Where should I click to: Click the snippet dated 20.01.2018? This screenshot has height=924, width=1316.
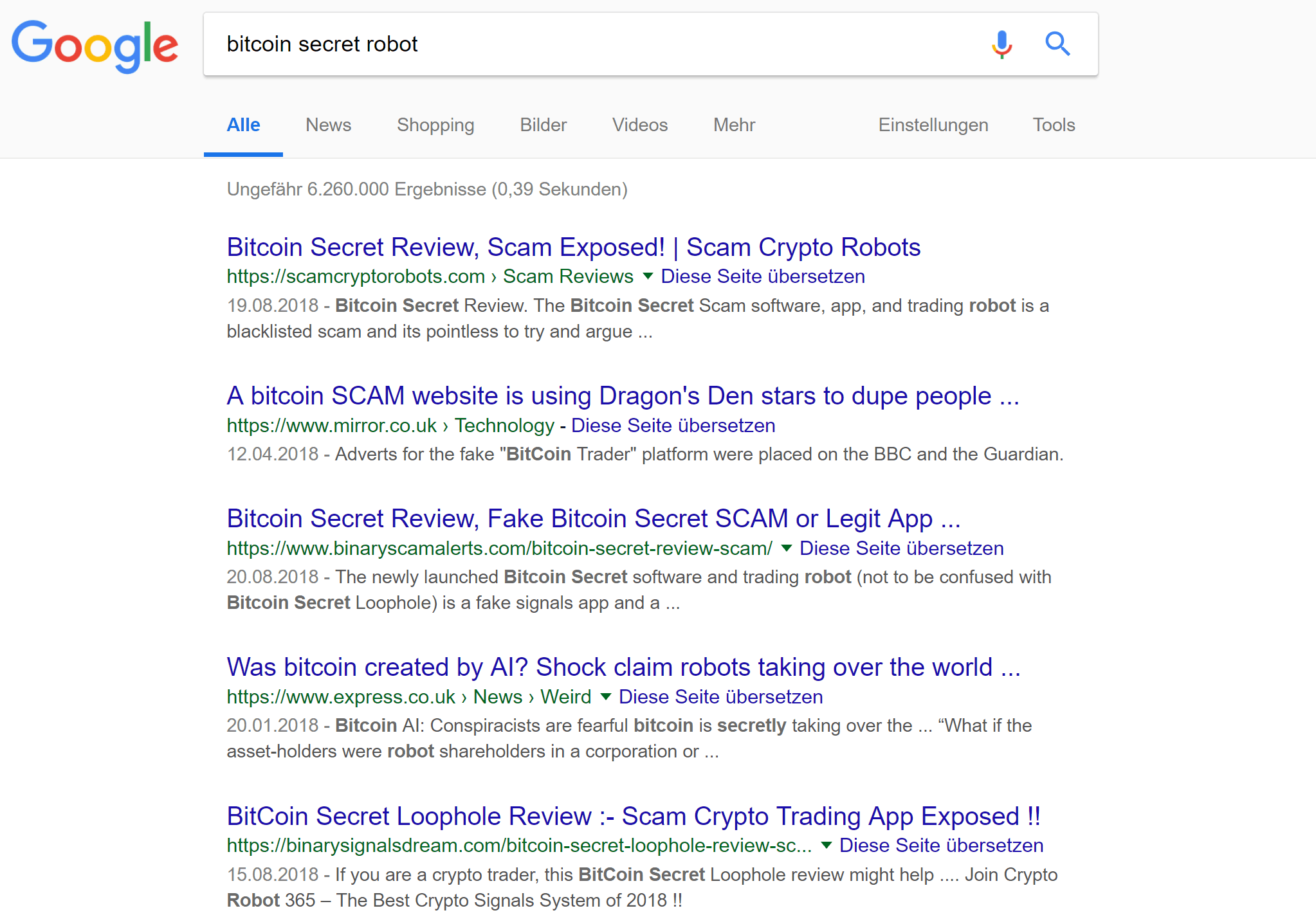629,739
